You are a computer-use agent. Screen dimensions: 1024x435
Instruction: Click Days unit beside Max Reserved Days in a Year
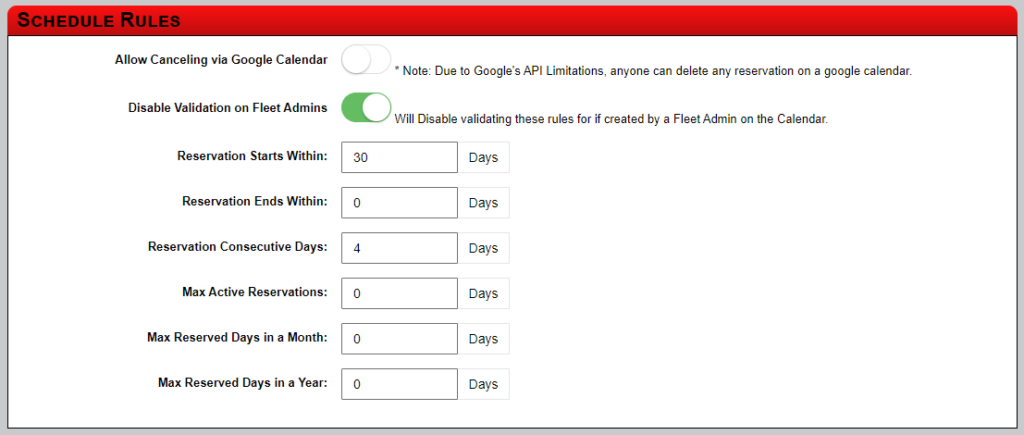483,384
